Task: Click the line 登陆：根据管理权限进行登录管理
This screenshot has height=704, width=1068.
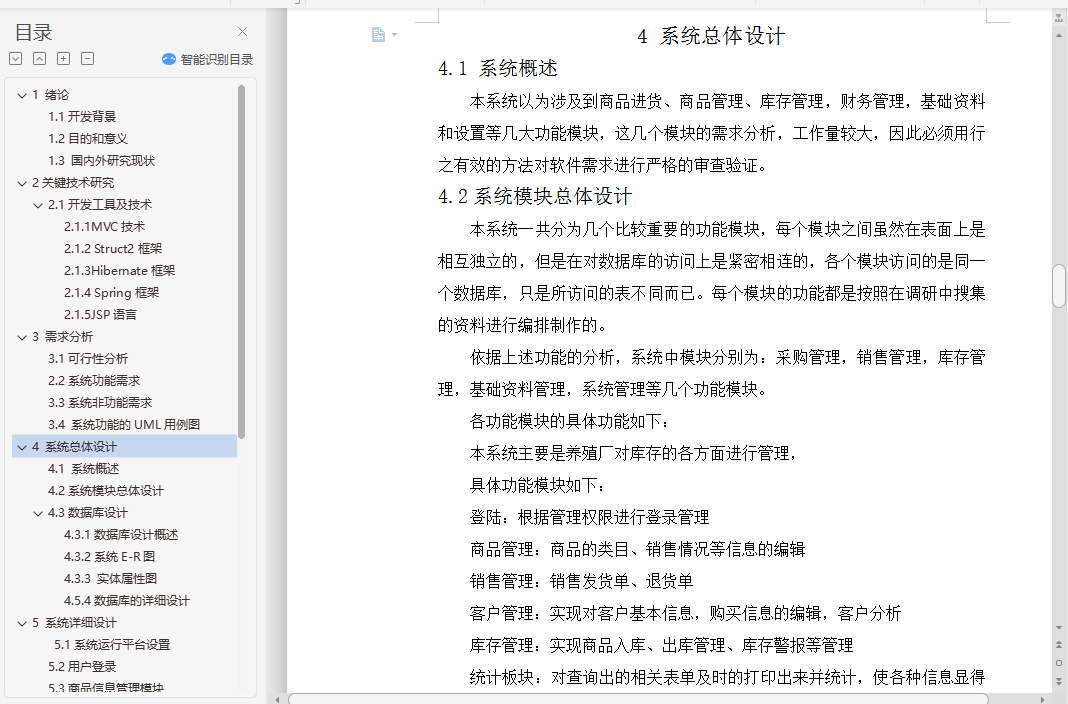Action: coord(590,517)
